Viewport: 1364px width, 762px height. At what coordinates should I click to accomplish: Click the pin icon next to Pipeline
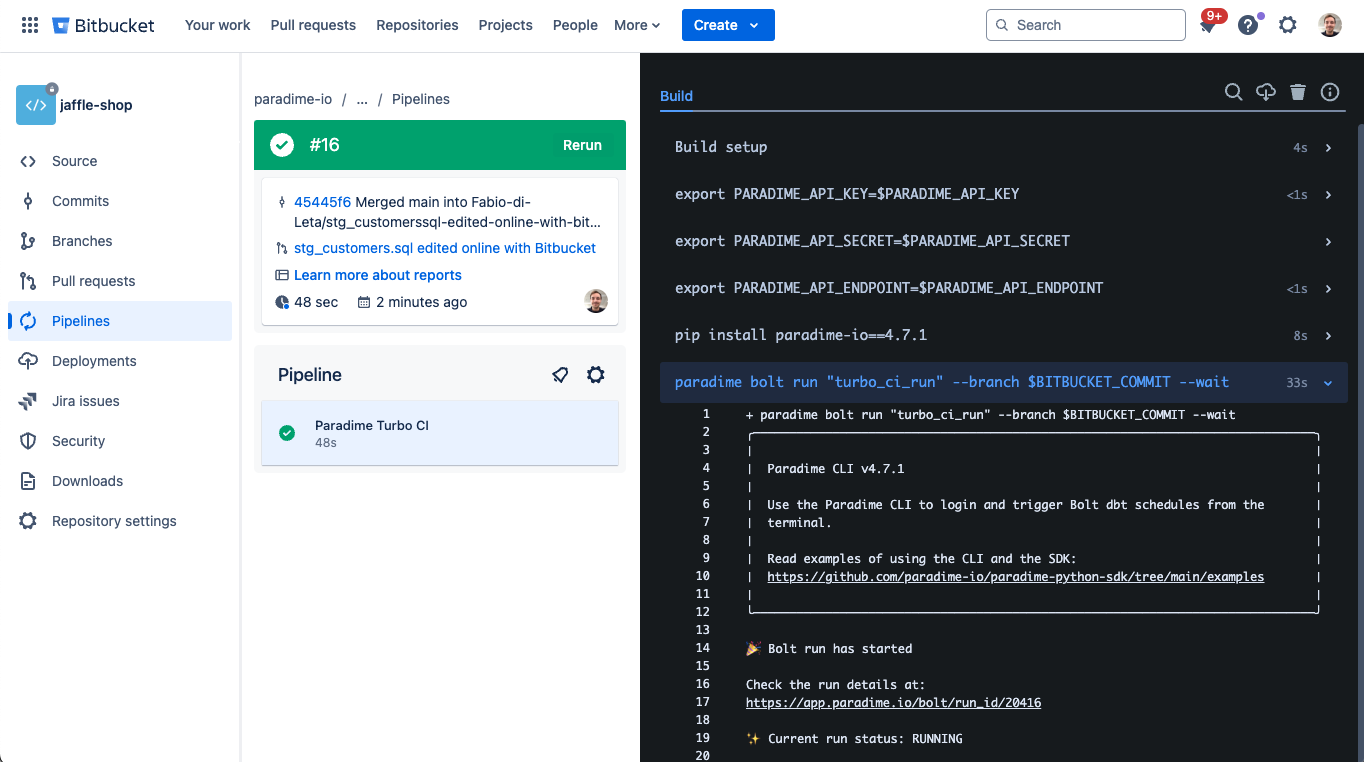(560, 375)
